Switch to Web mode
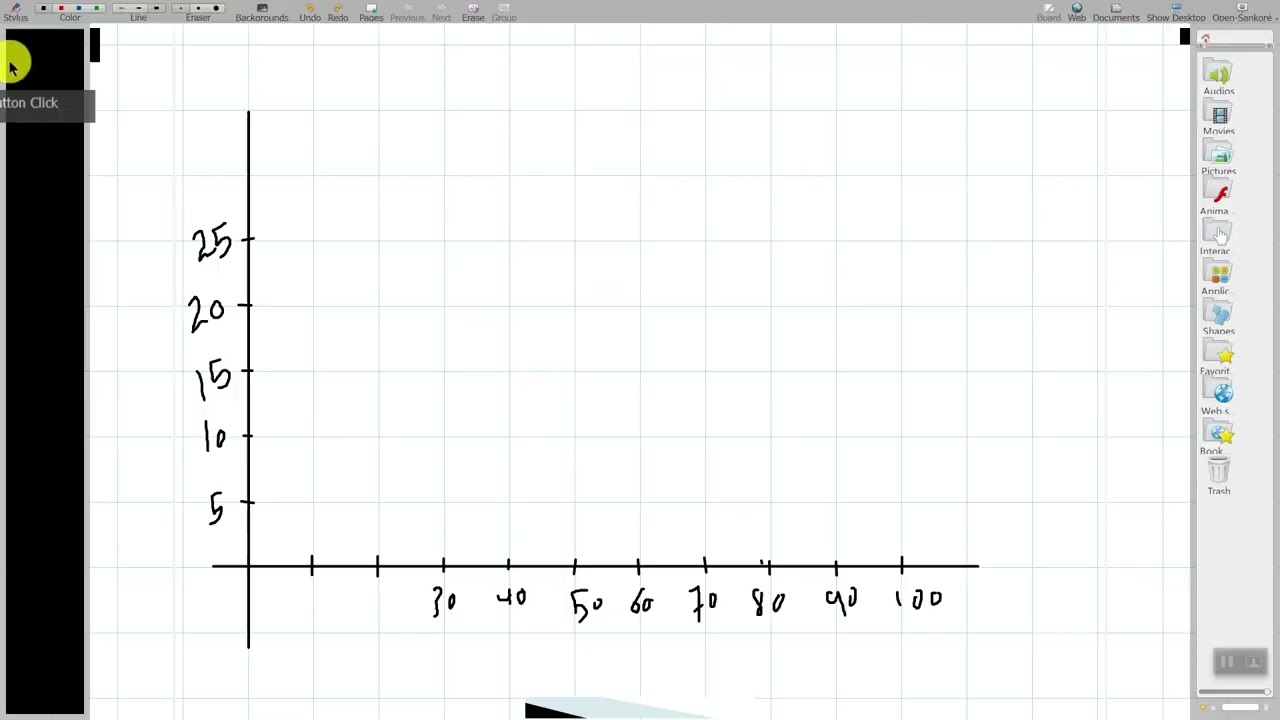 (1077, 12)
